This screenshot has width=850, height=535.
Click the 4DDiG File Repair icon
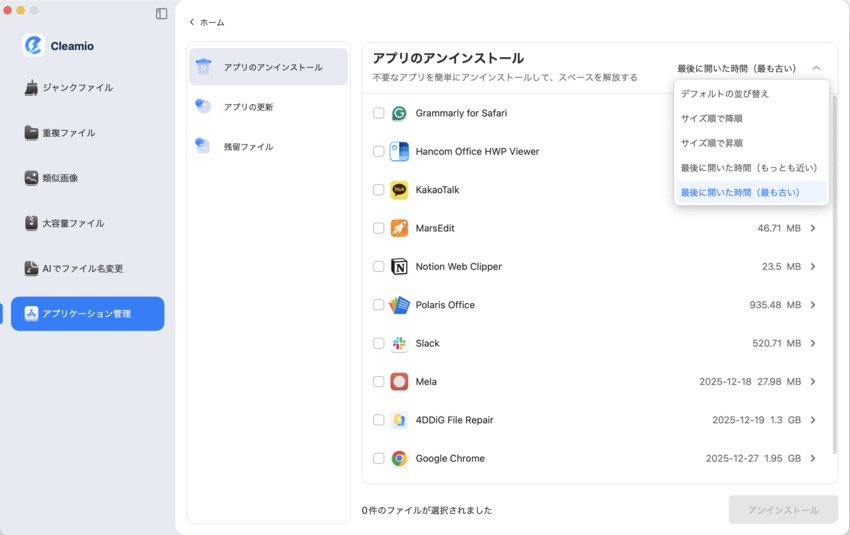[399, 420]
